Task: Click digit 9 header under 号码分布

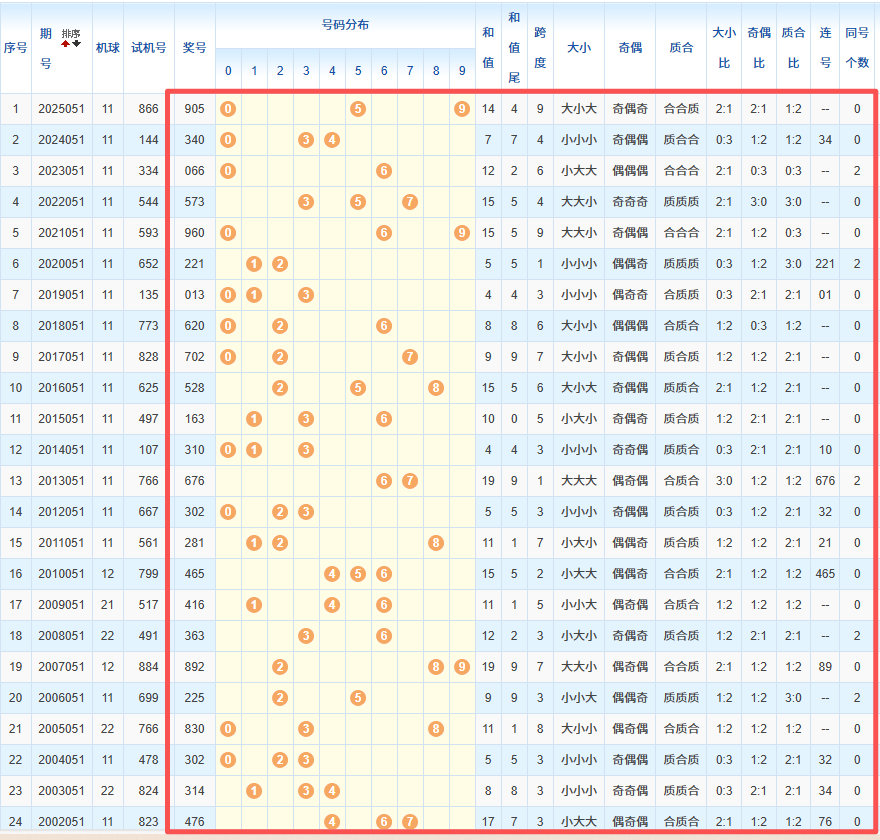Action: click(461, 71)
